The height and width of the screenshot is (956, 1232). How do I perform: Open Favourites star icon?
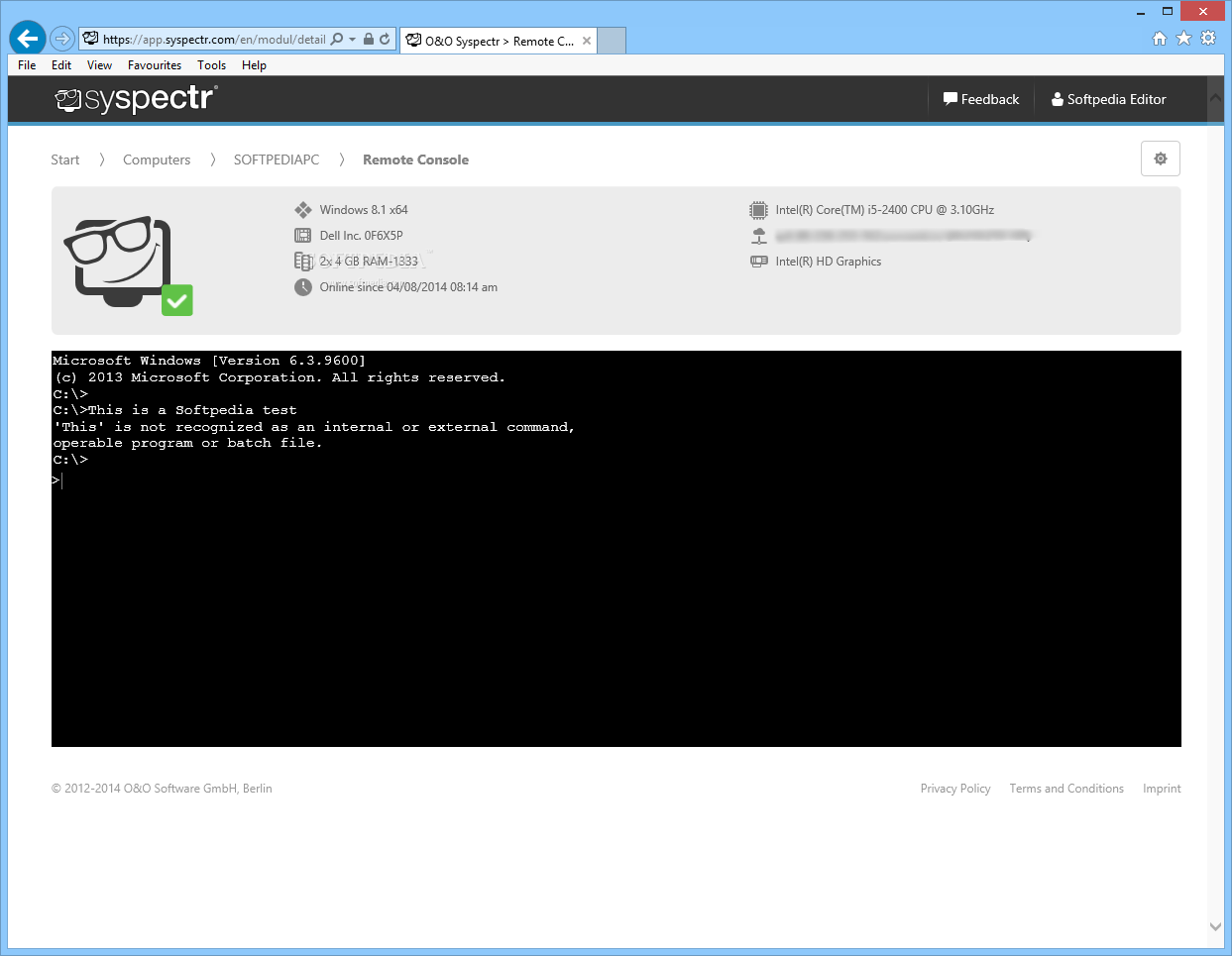[x=1183, y=39]
